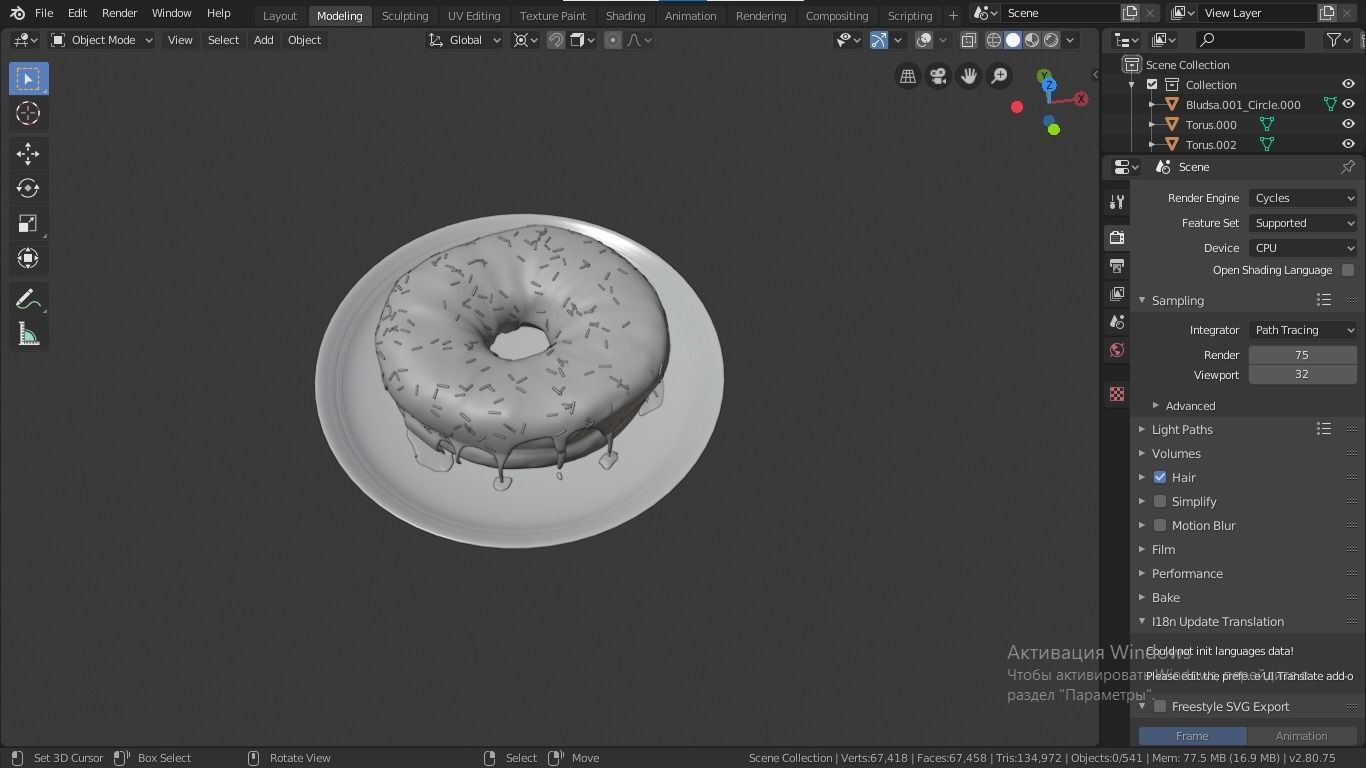Enable Freestyle SVG Export checkbox
This screenshot has width=1366, height=768.
1160,706
